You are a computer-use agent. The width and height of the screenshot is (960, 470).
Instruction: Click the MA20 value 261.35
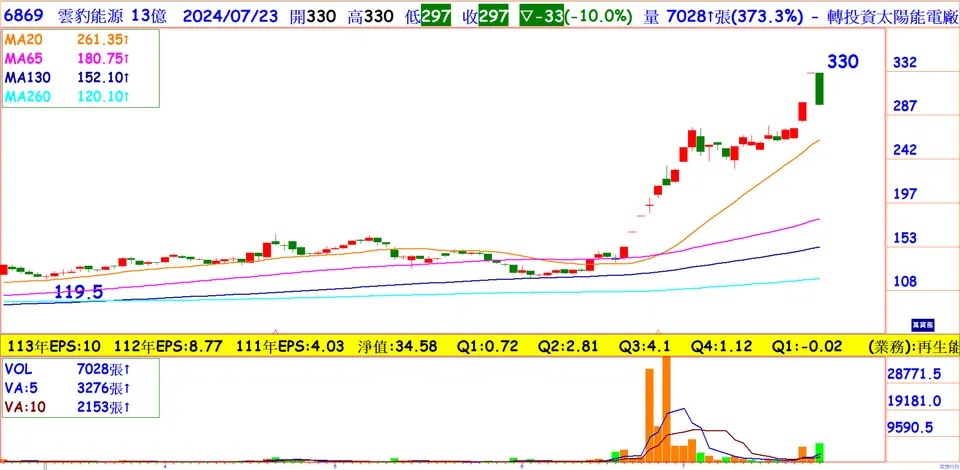(102, 41)
